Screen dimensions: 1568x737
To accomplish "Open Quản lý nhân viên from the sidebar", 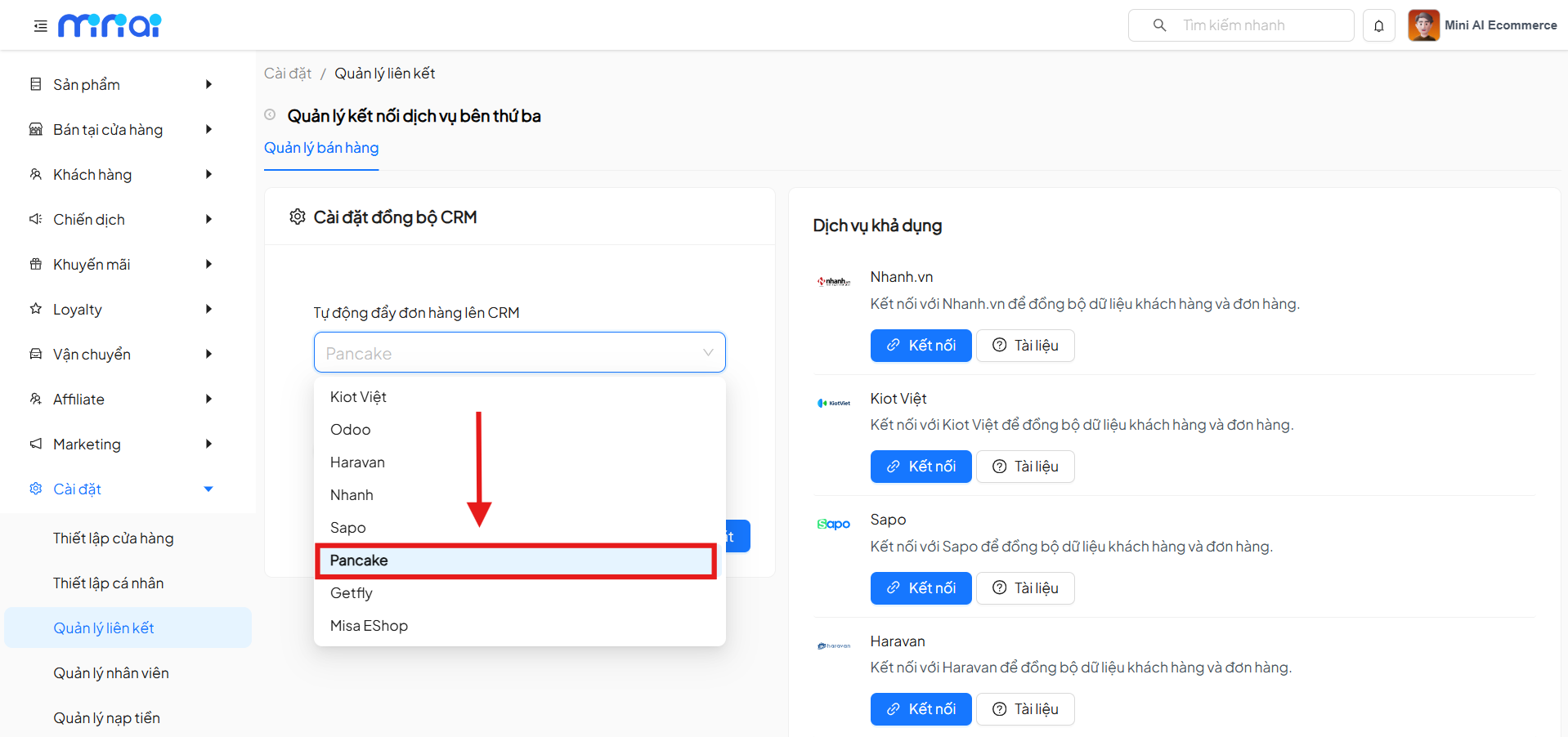I will 110,672.
